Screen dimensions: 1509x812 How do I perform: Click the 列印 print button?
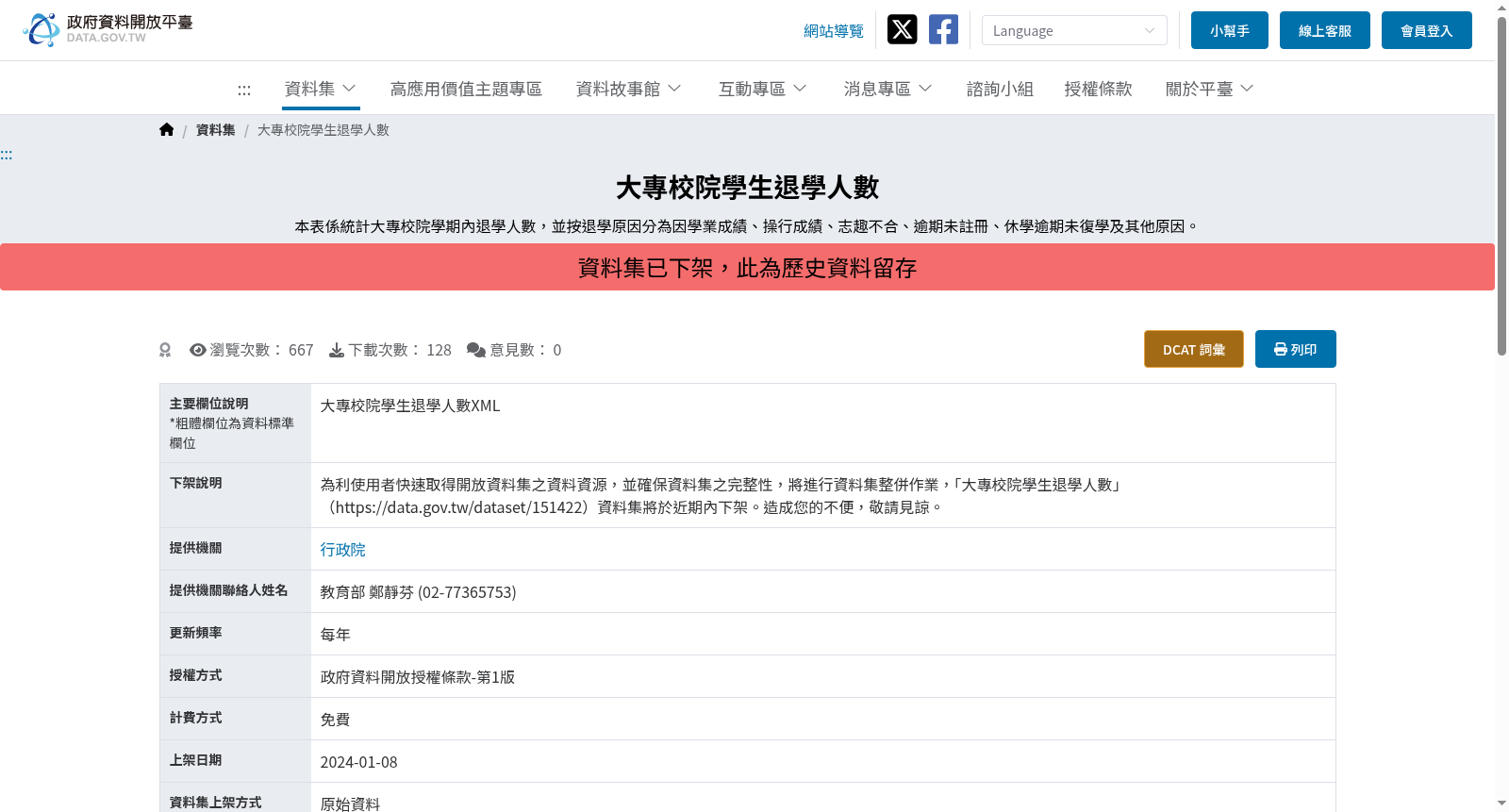(x=1296, y=349)
